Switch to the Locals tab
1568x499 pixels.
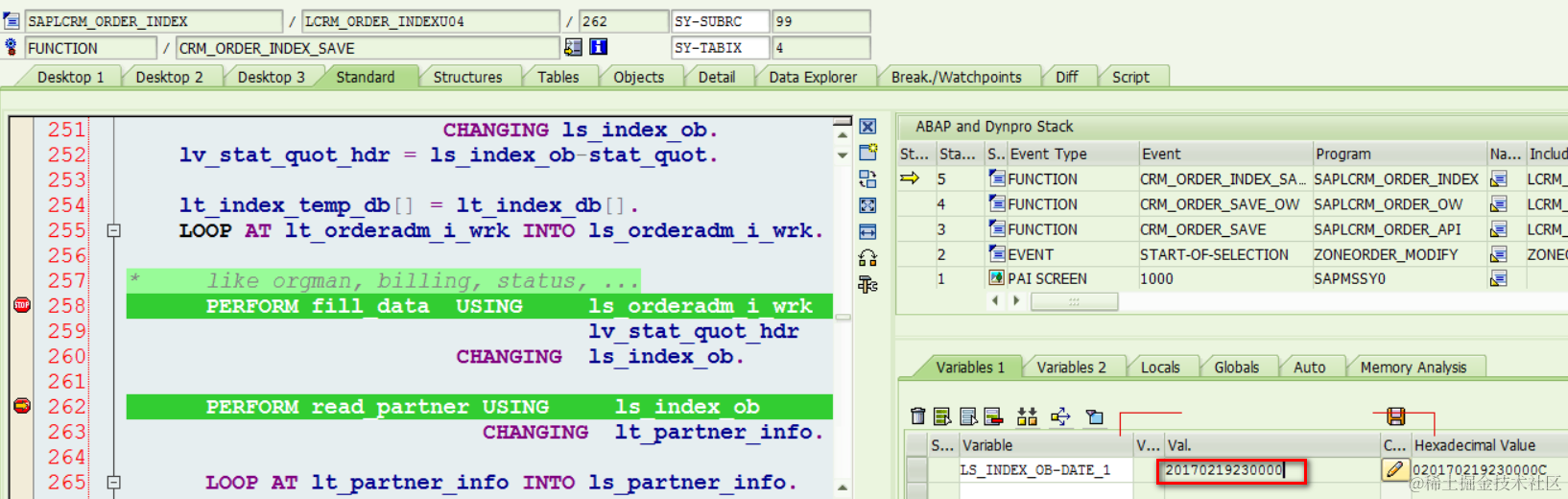(1160, 367)
